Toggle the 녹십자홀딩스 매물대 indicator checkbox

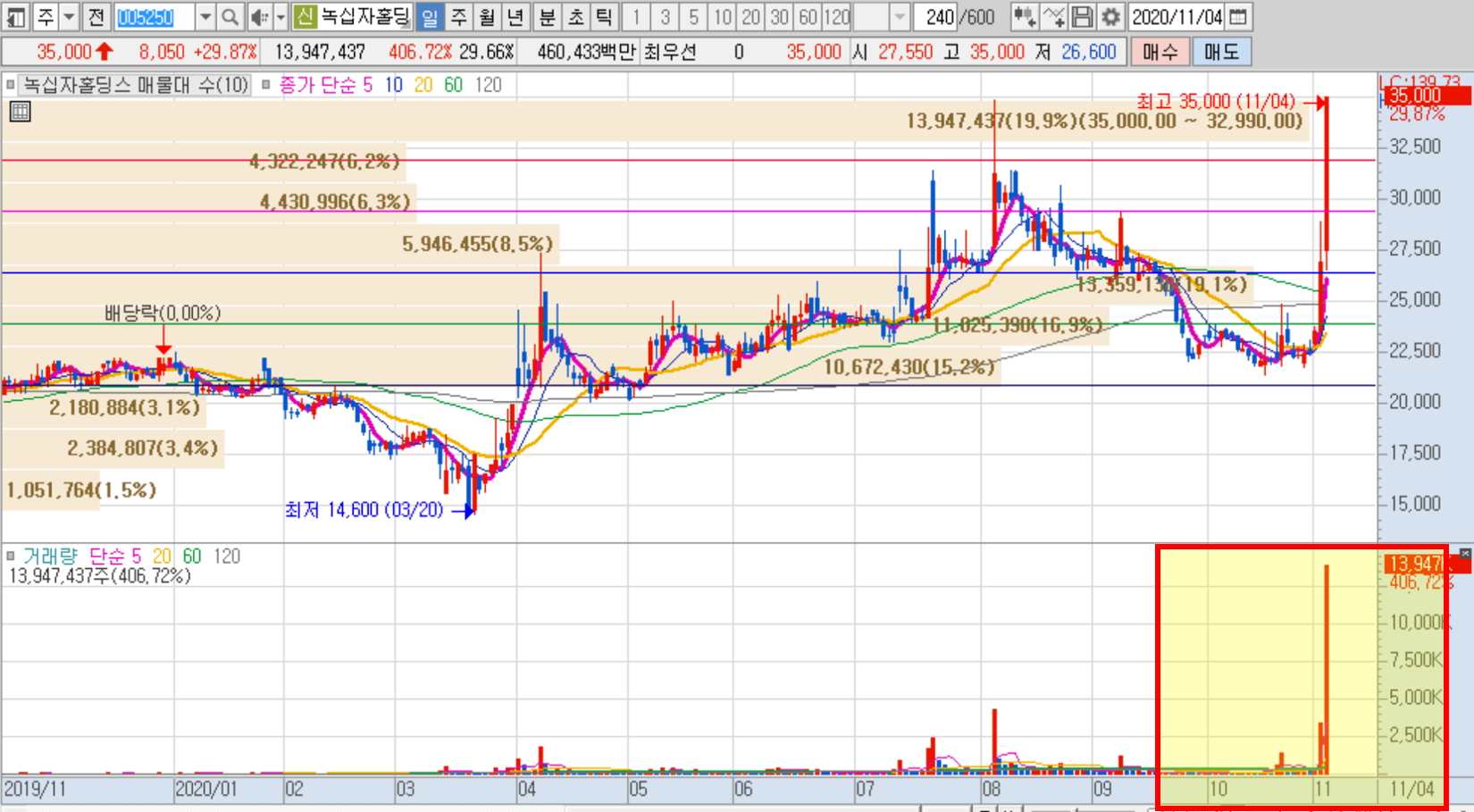click(x=10, y=85)
